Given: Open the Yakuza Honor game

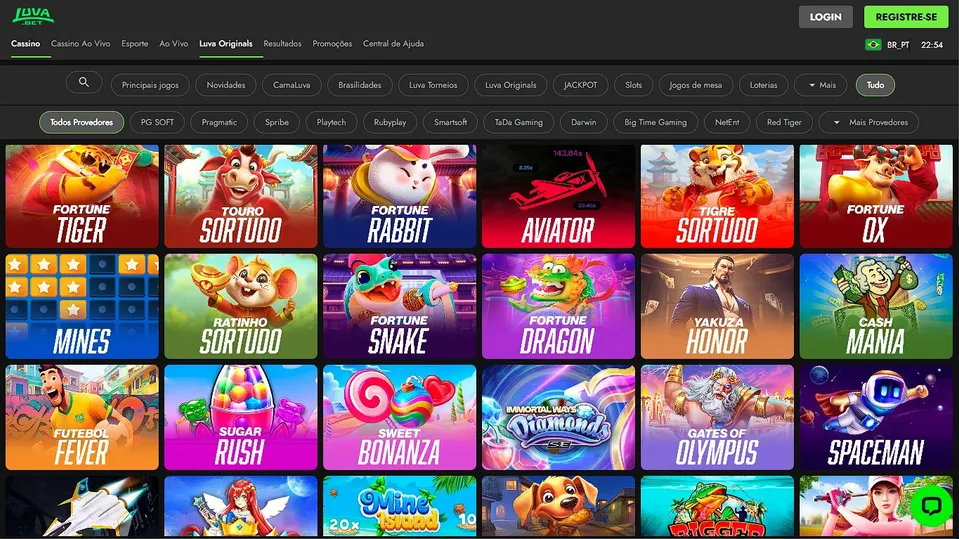Looking at the screenshot, I should [717, 307].
